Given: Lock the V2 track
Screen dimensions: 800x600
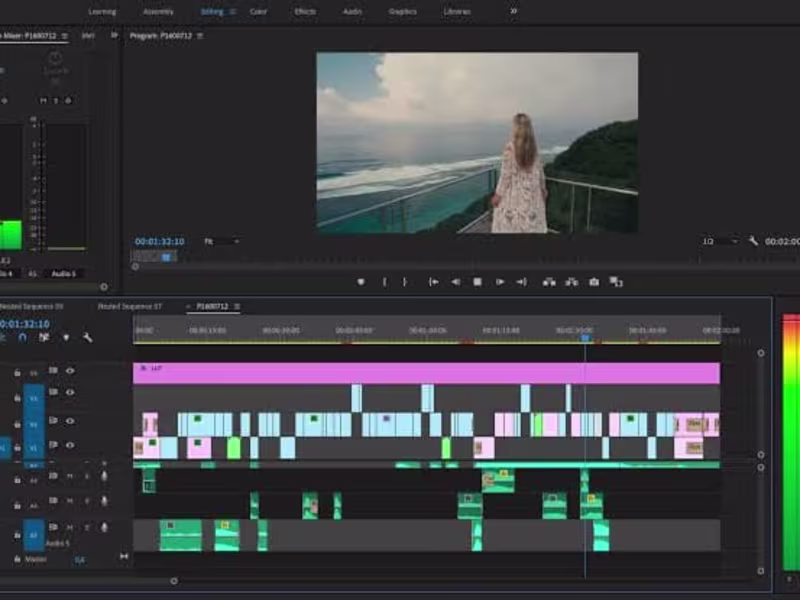Looking at the screenshot, I should [x=17, y=424].
